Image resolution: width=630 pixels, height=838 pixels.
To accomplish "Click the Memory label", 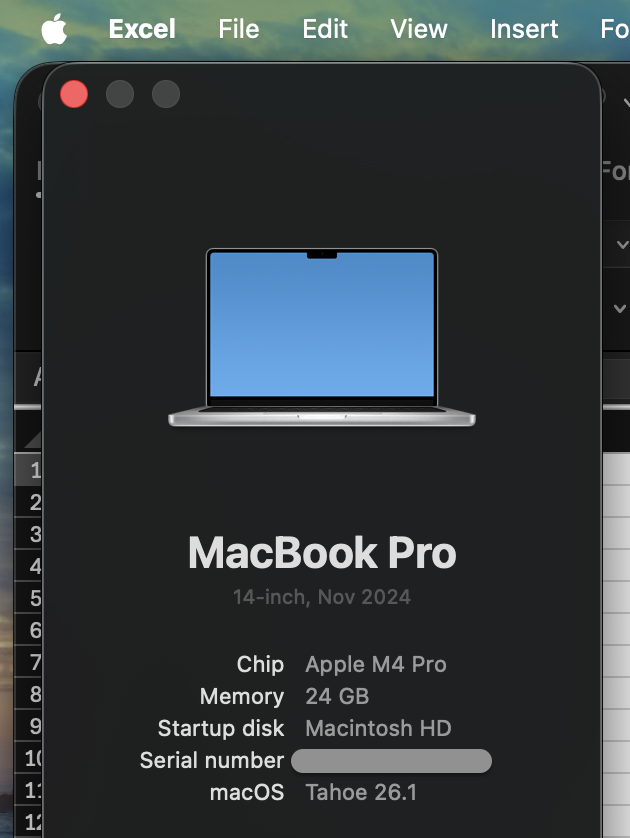I will coord(242,696).
